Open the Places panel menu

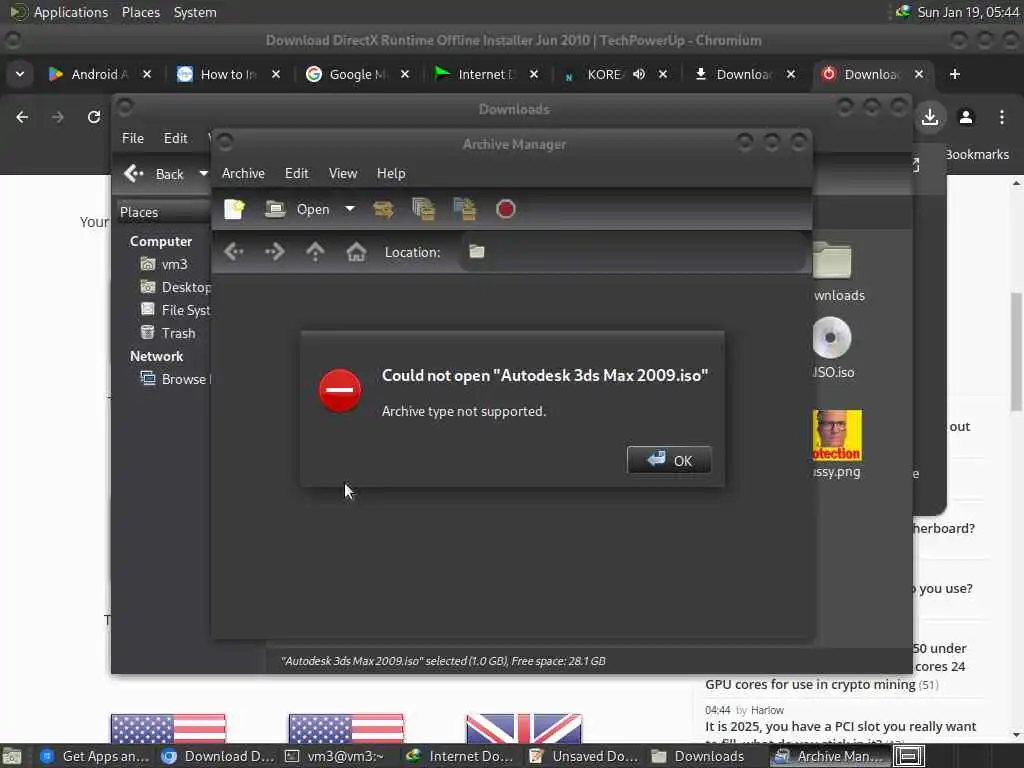(140, 12)
